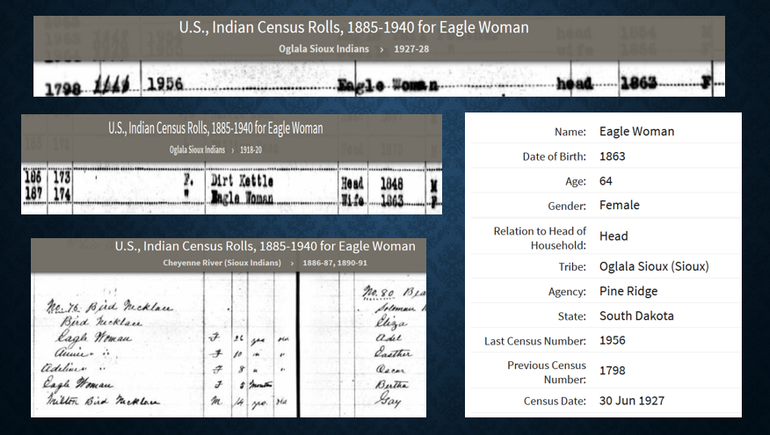770x435 pixels.
Task: Click the State value South Dakota
Action: coord(636,316)
